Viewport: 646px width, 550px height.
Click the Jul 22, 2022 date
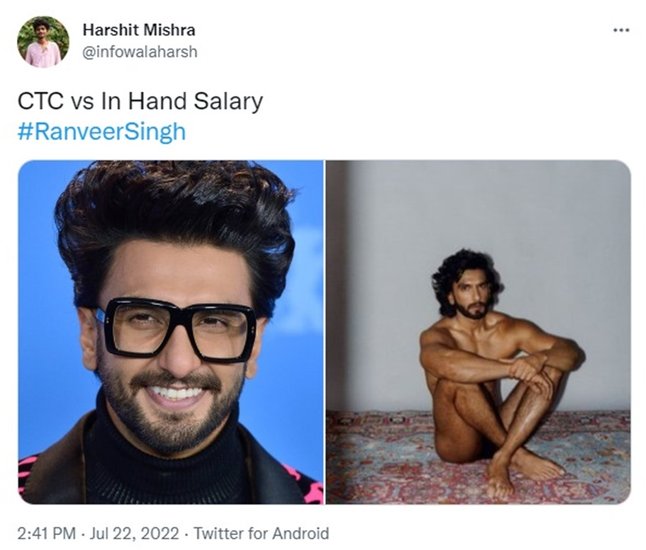(134, 533)
